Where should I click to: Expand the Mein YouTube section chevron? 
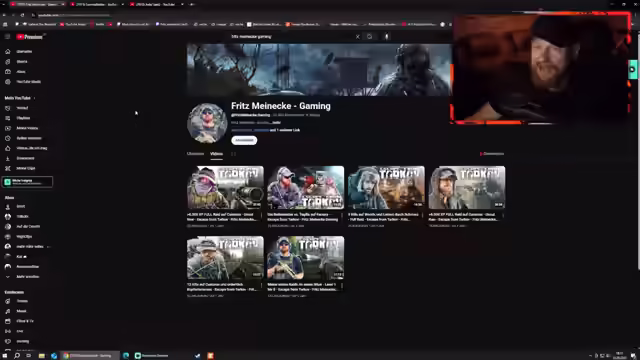click(34, 98)
